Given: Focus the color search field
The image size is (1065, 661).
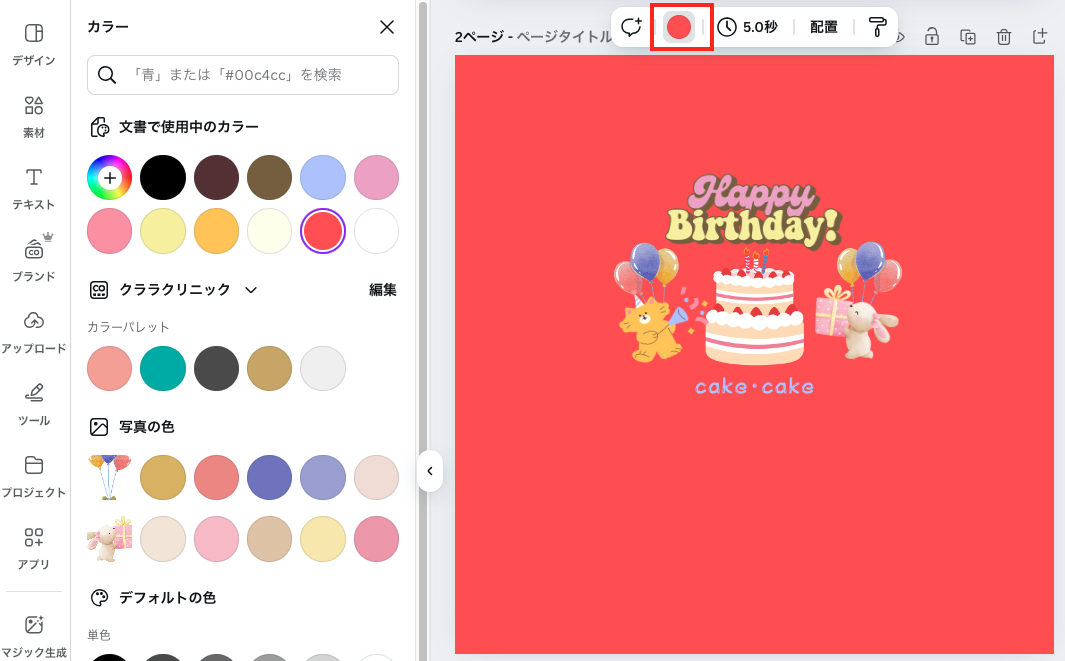Looking at the screenshot, I should pos(242,75).
